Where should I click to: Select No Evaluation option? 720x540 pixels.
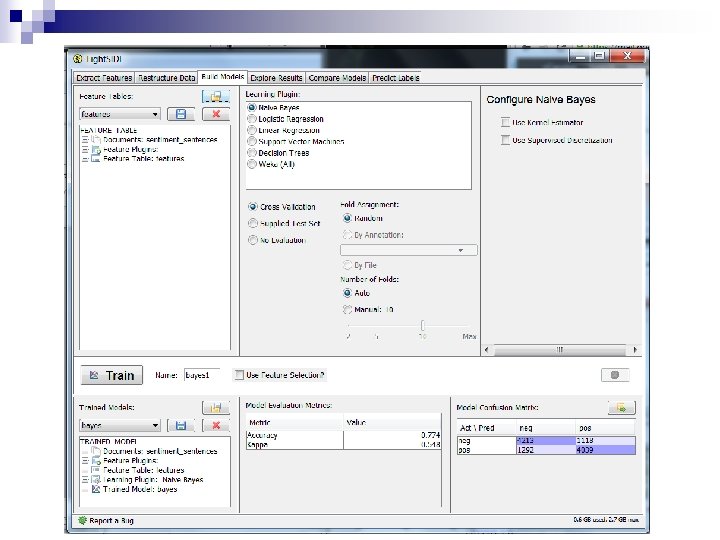[x=253, y=240]
